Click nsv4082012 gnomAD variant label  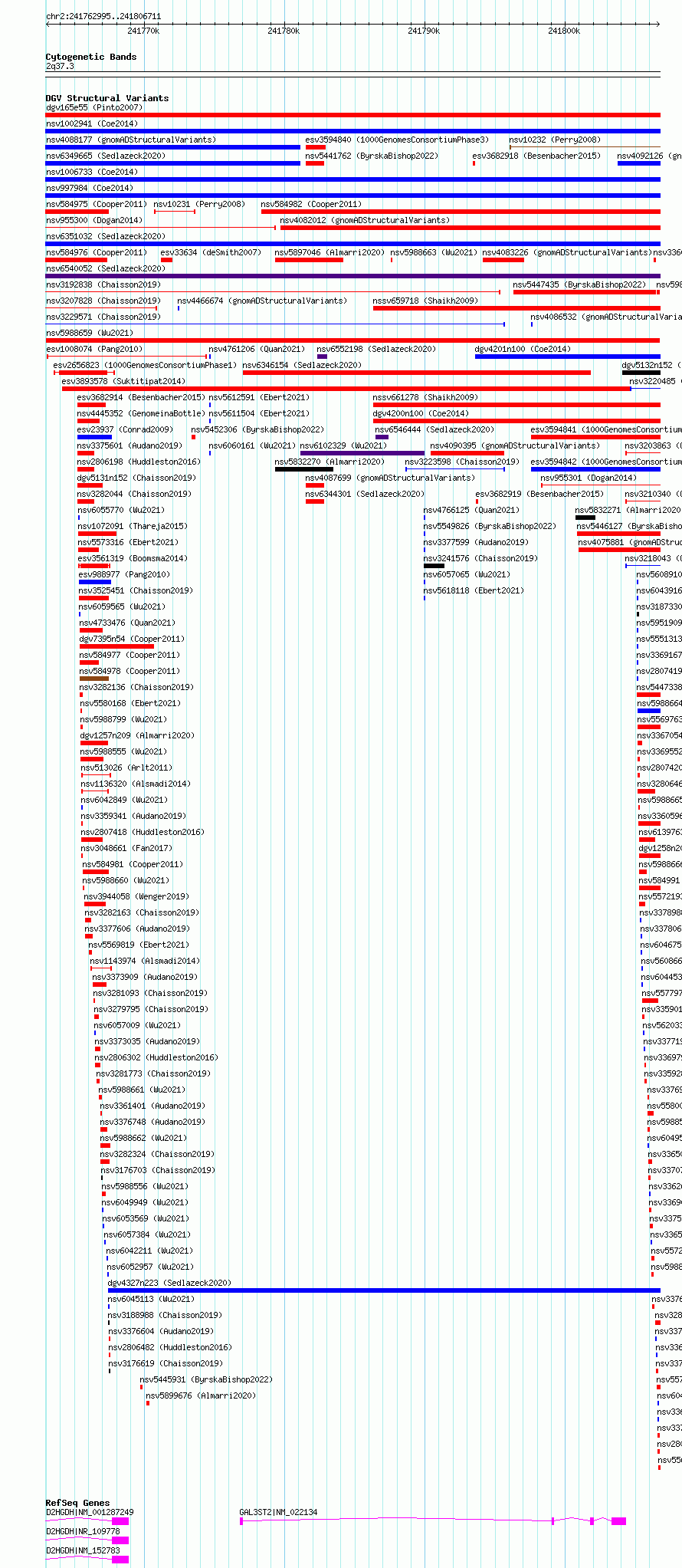(x=365, y=220)
